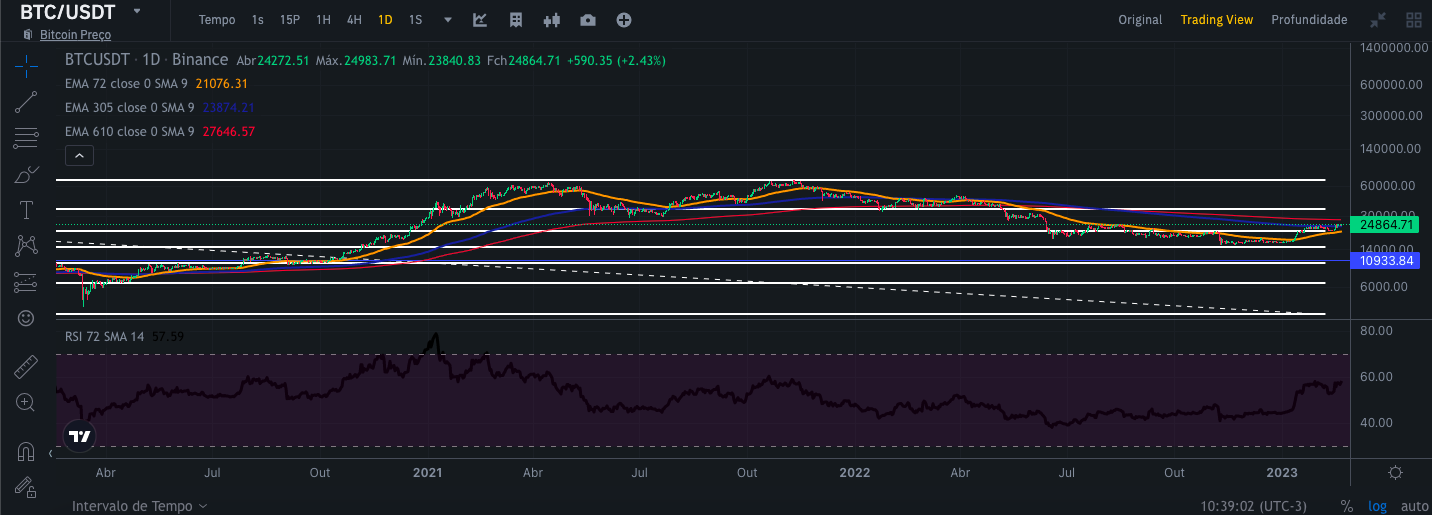Open the Fibonacci retracement tool

26,137
